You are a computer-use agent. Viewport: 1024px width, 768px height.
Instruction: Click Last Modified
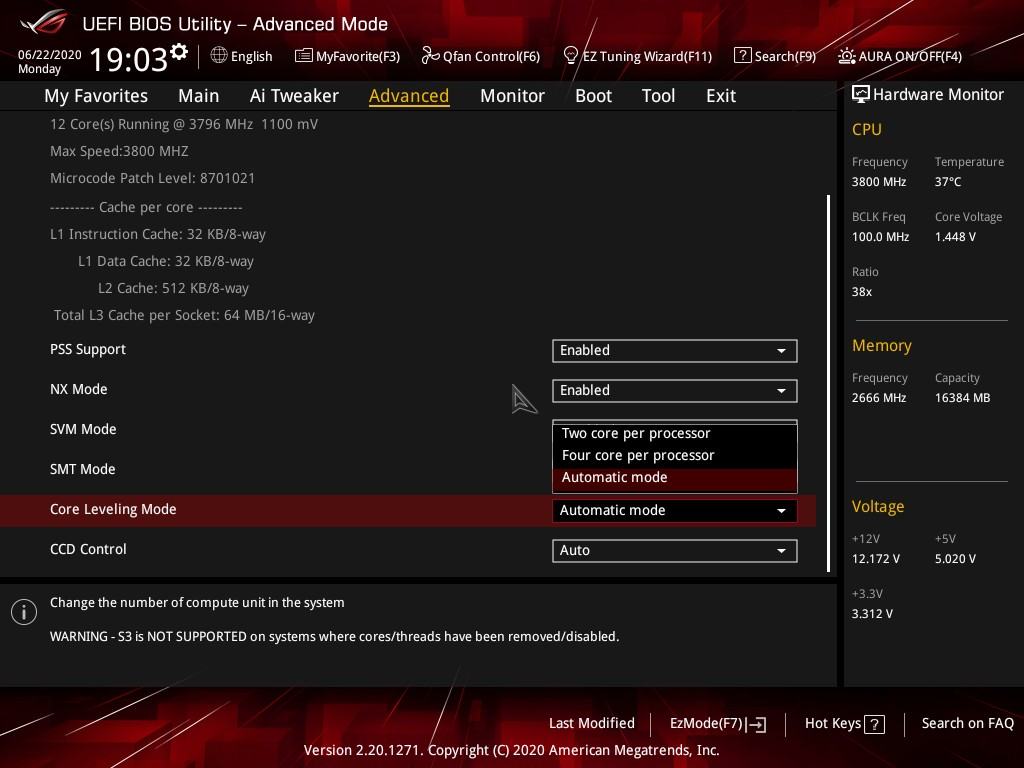(x=592, y=724)
